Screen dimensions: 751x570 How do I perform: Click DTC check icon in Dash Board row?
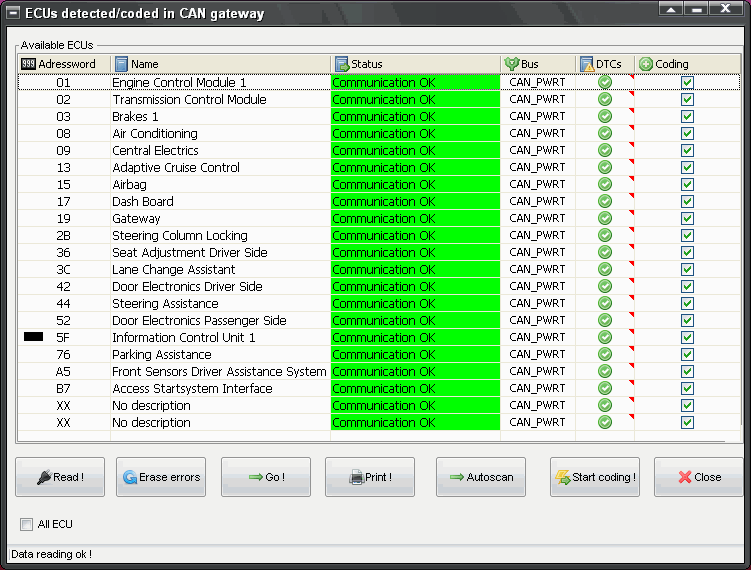[x=605, y=201]
